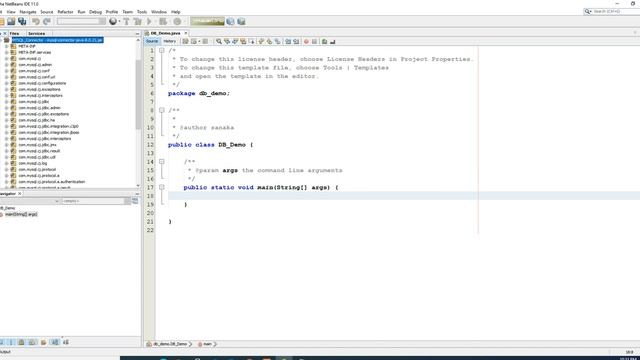Click the Last Edit icon in editor toolbar
The width and height of the screenshot is (640, 360).
coord(185,41)
